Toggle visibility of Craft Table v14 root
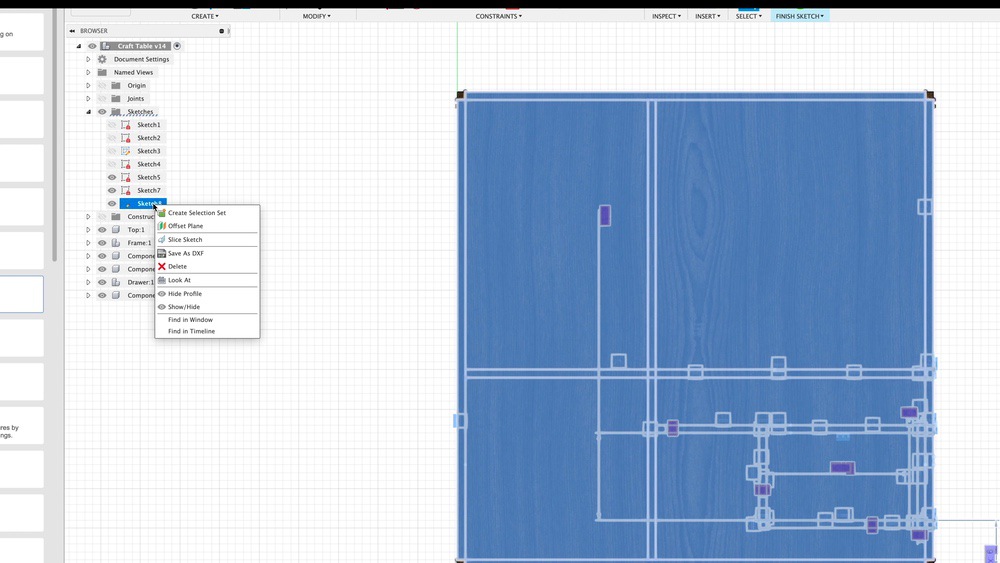Viewport: 1000px width, 563px height. [x=92, y=46]
